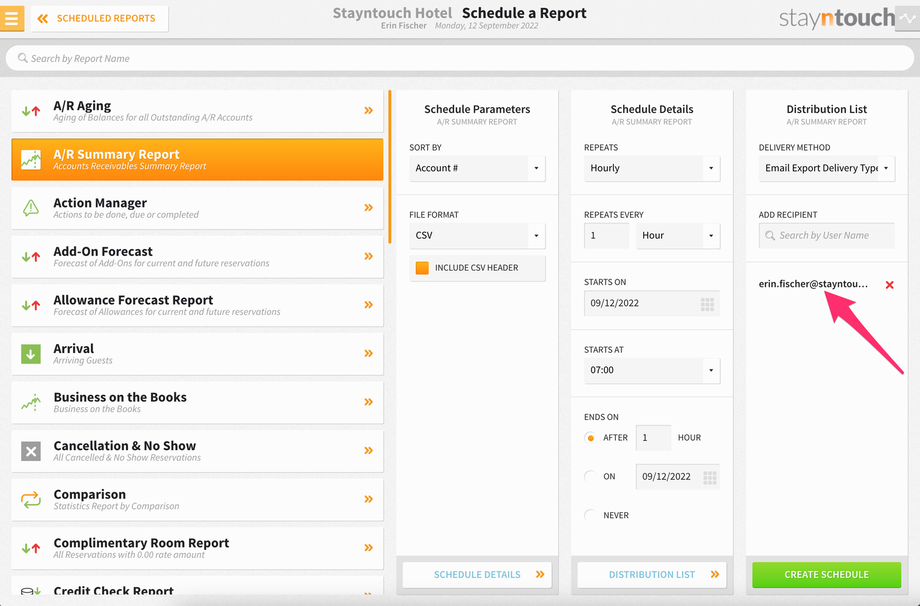Select the Arrival report row

pyautogui.click(x=197, y=354)
